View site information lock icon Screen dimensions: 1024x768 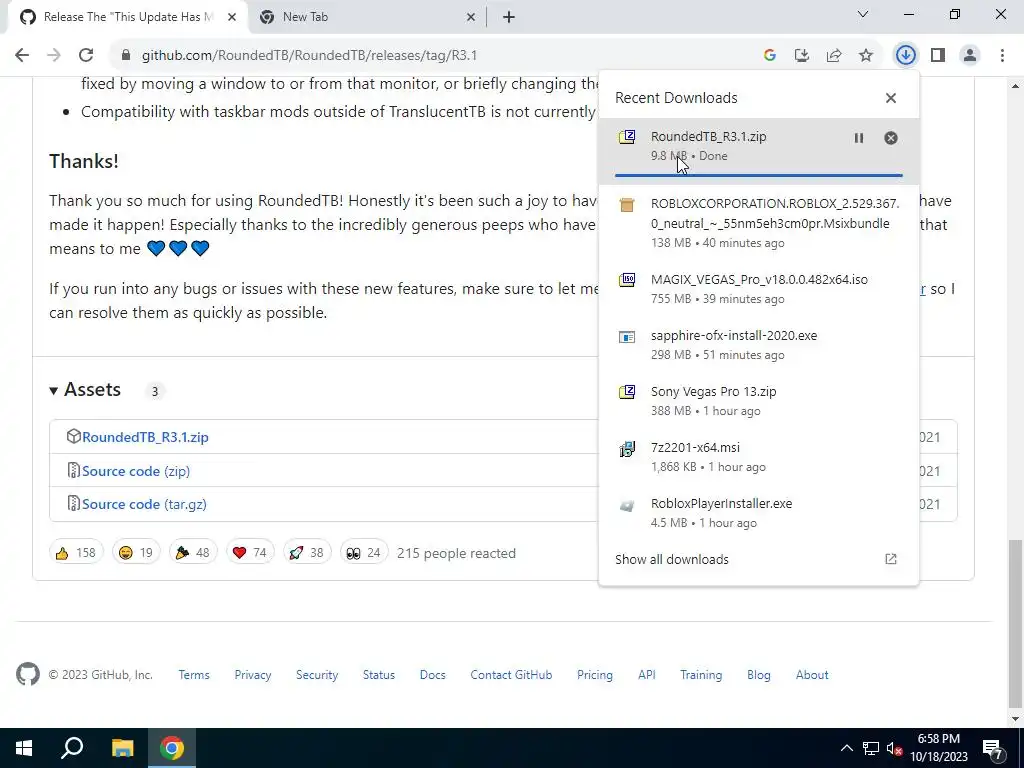pyautogui.click(x=126, y=56)
